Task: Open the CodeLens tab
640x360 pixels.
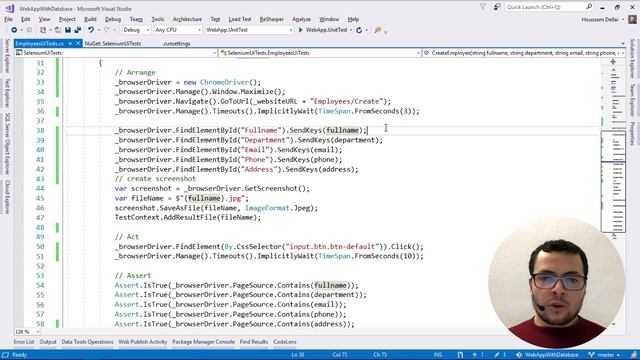Action: tap(285, 342)
